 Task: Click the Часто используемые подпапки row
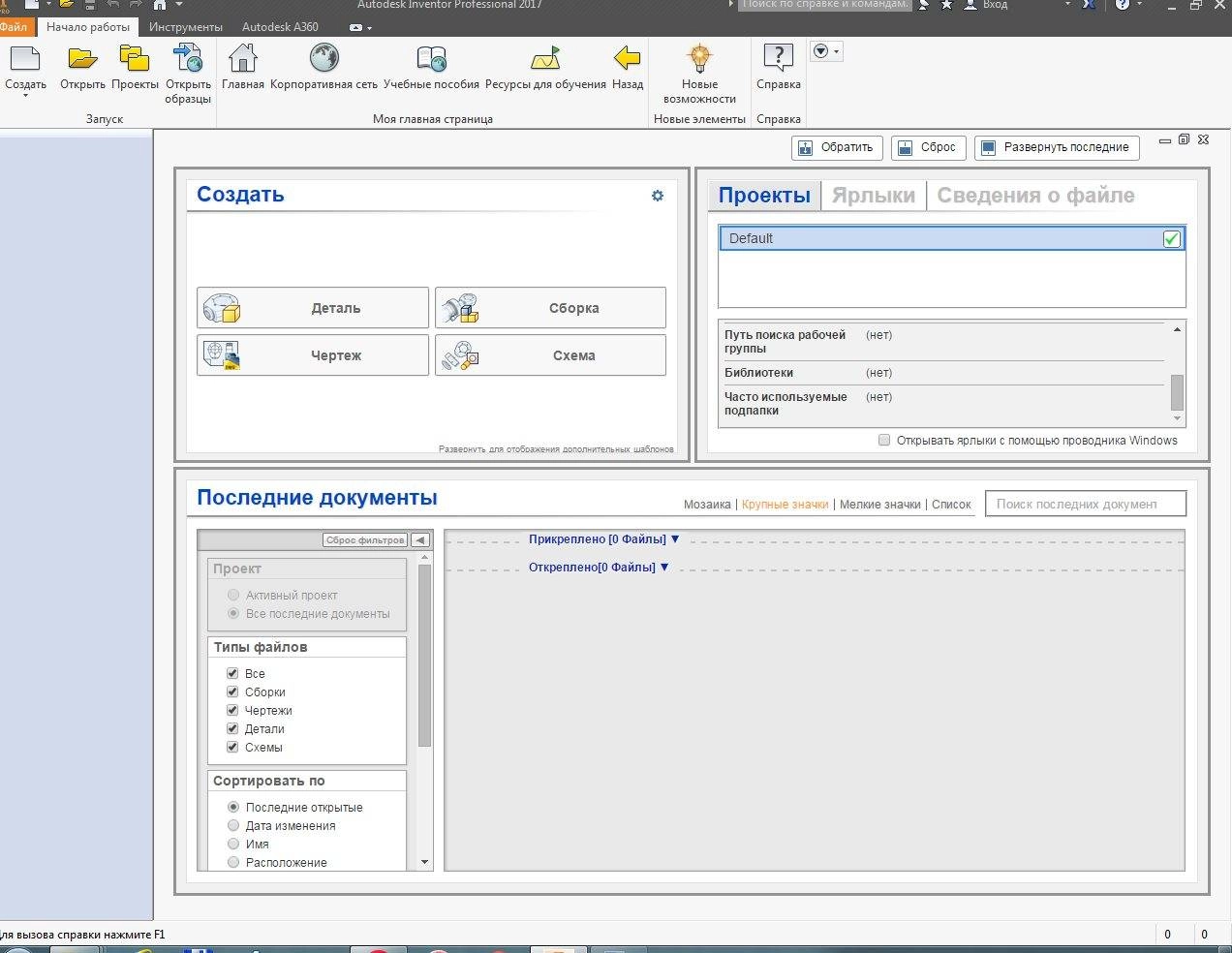pyautogui.click(x=943, y=404)
